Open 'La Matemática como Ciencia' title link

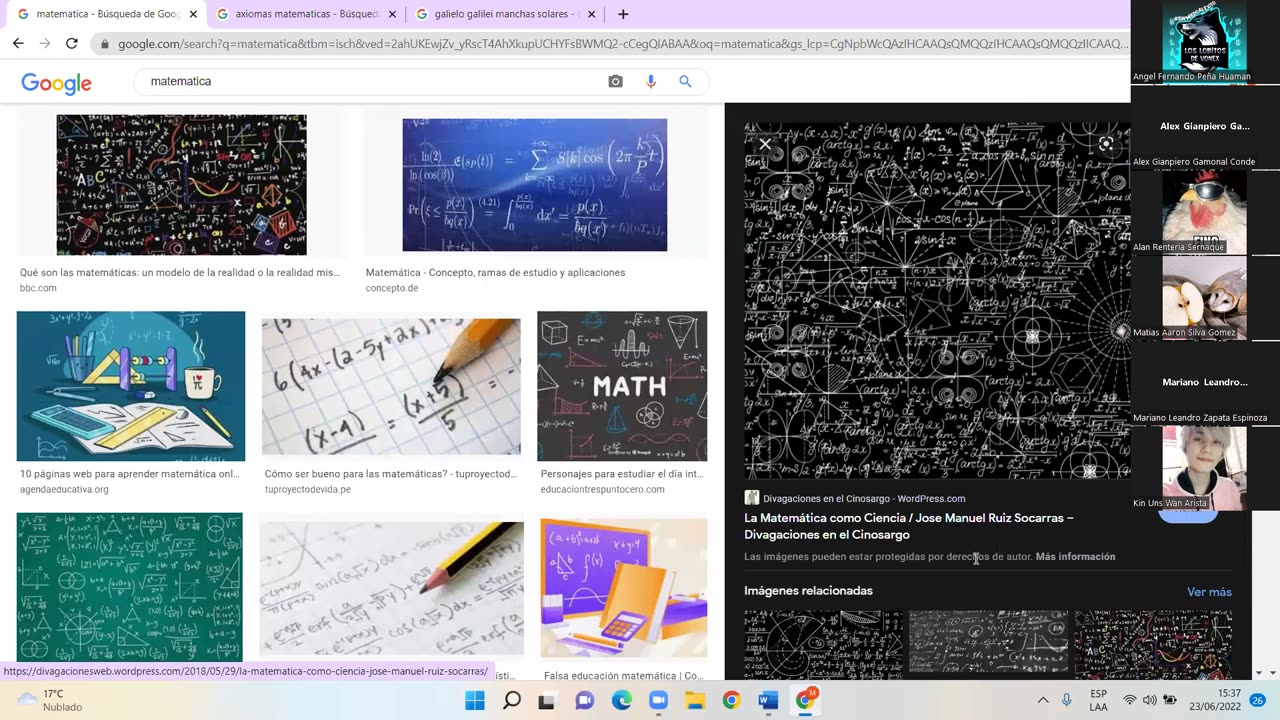point(909,526)
